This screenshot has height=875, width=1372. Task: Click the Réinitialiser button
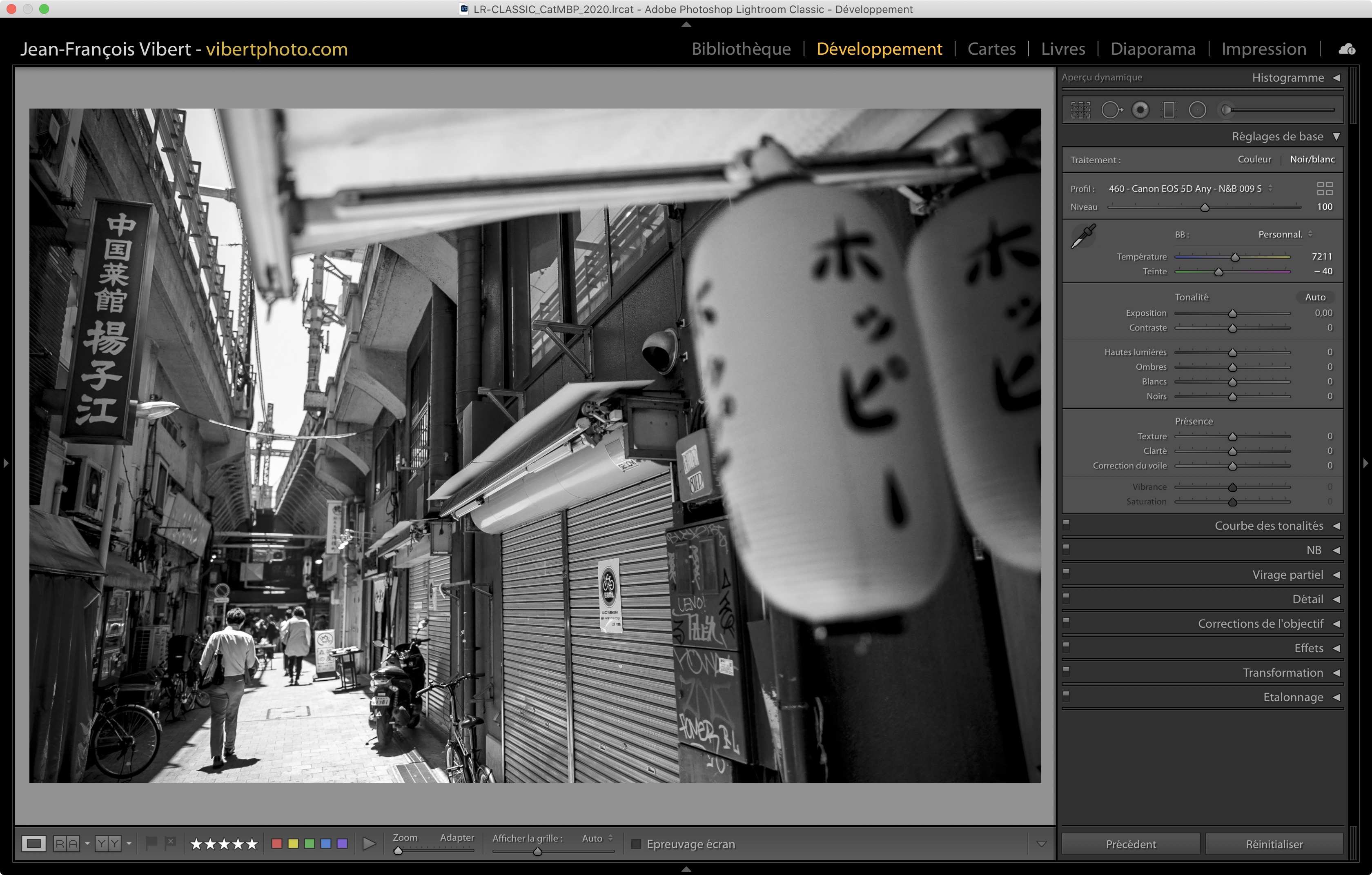point(1274,844)
